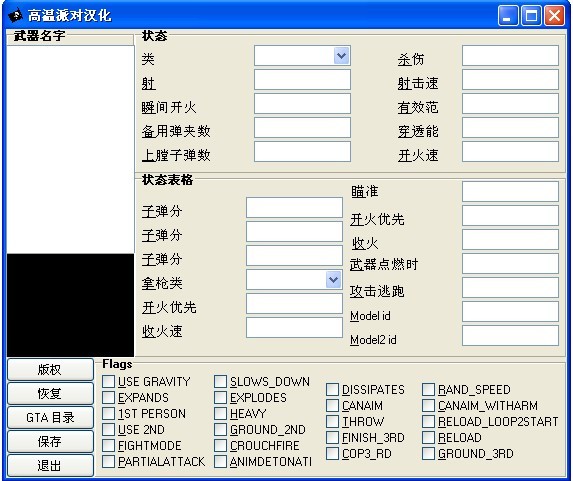Open the GTA 目录 button

pos(50,417)
